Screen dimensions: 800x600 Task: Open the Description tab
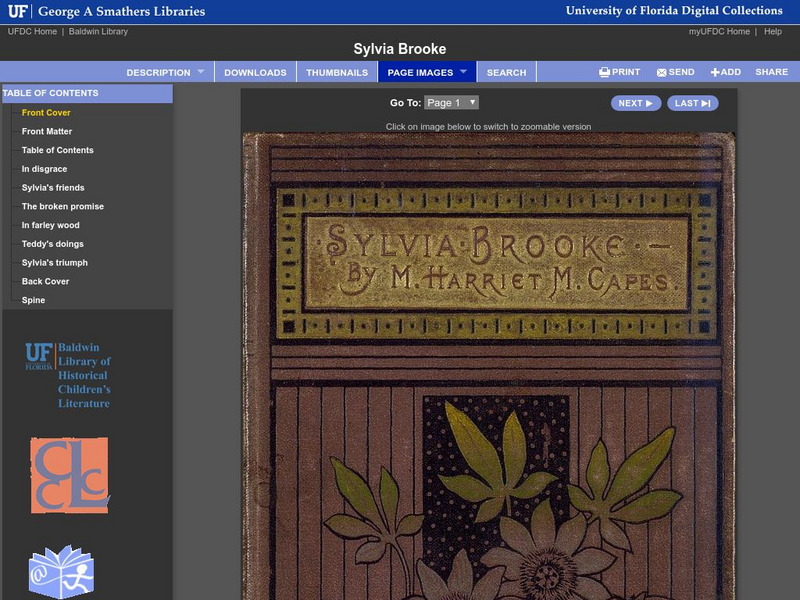tap(158, 72)
